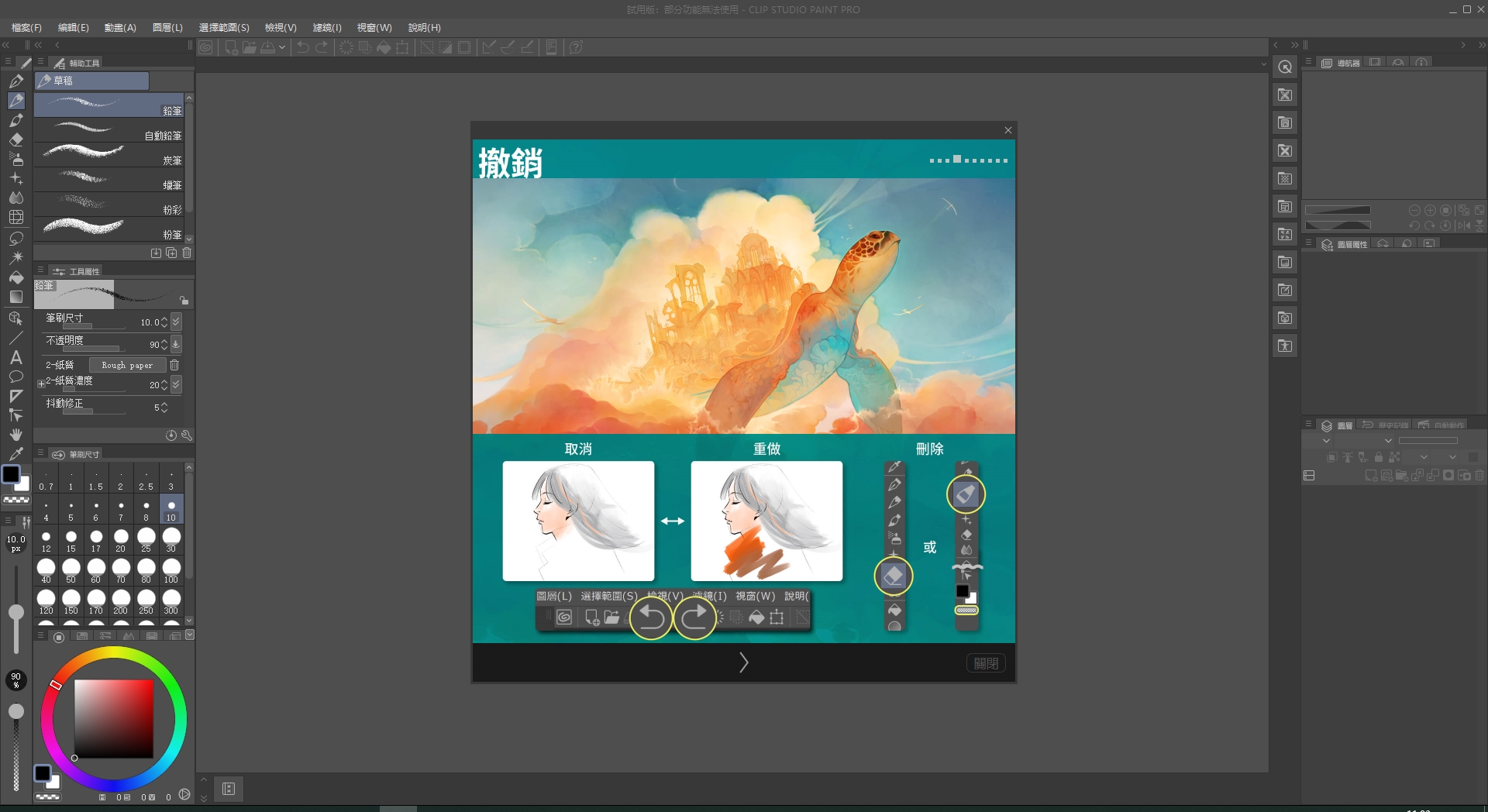Image resolution: width=1488 pixels, height=812 pixels.
Task: Open the 編輯(E) edit menu
Action: pos(74,27)
